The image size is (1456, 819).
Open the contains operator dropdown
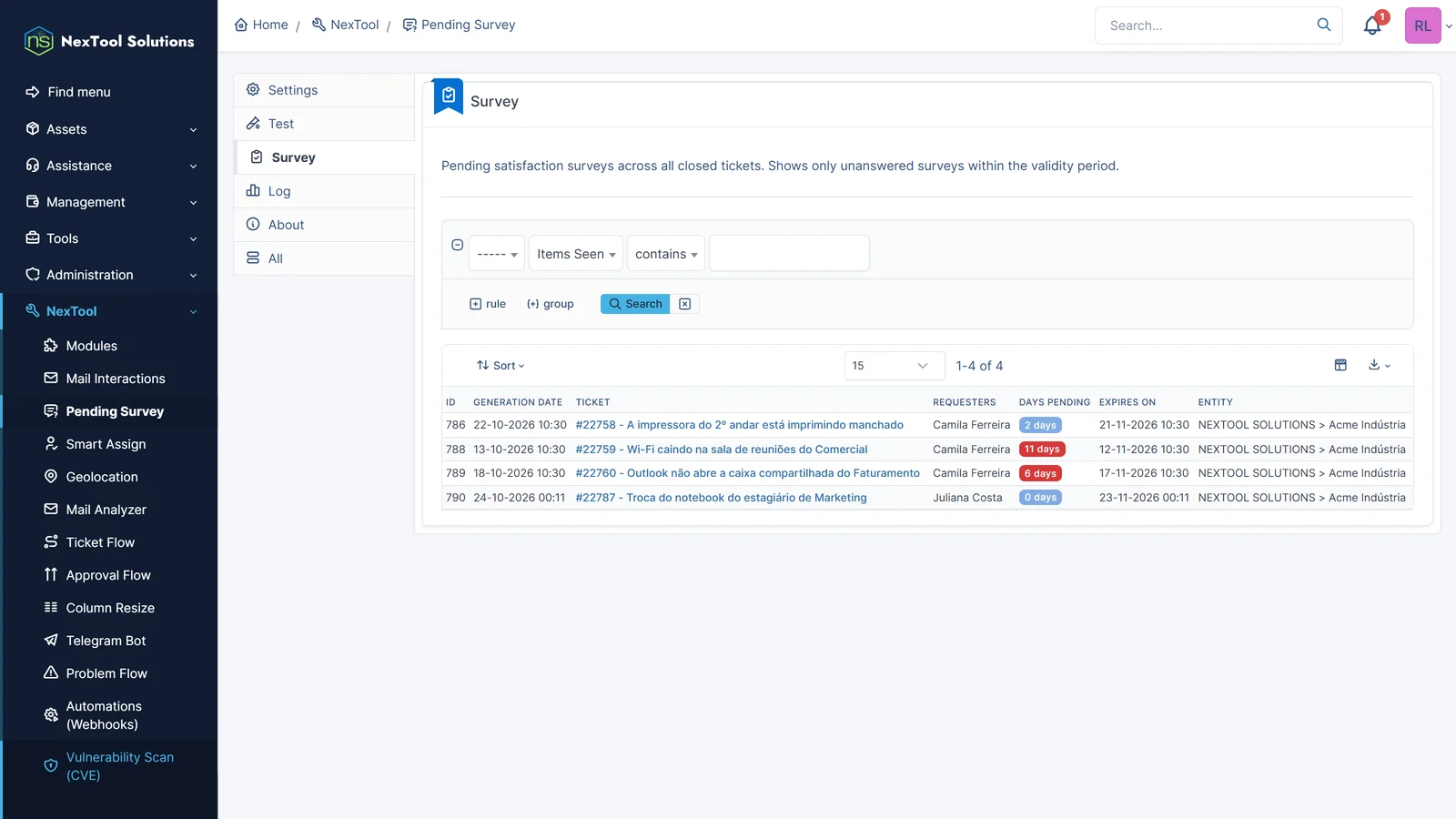[666, 254]
